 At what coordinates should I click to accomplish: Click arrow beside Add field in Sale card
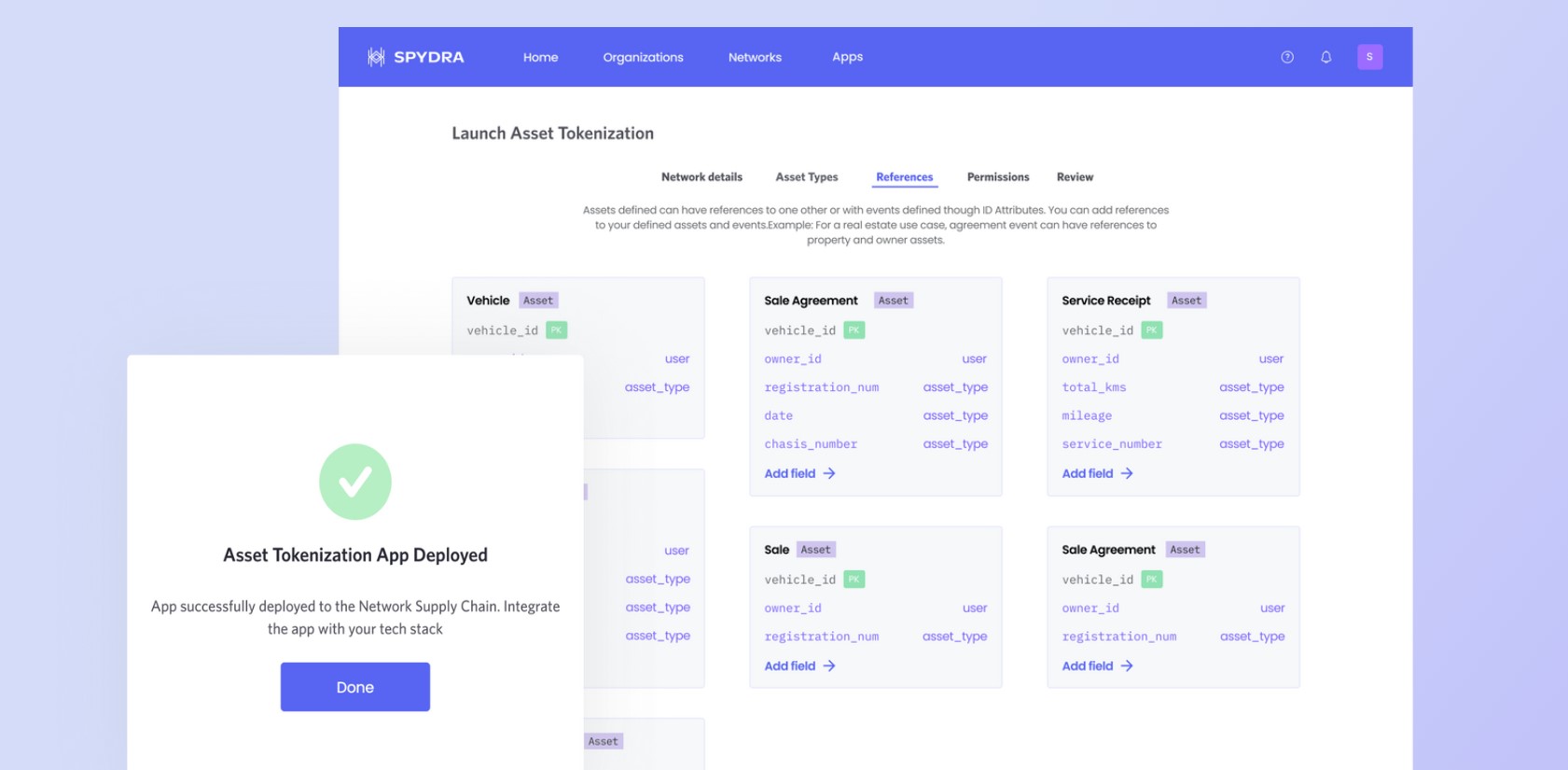[829, 666]
